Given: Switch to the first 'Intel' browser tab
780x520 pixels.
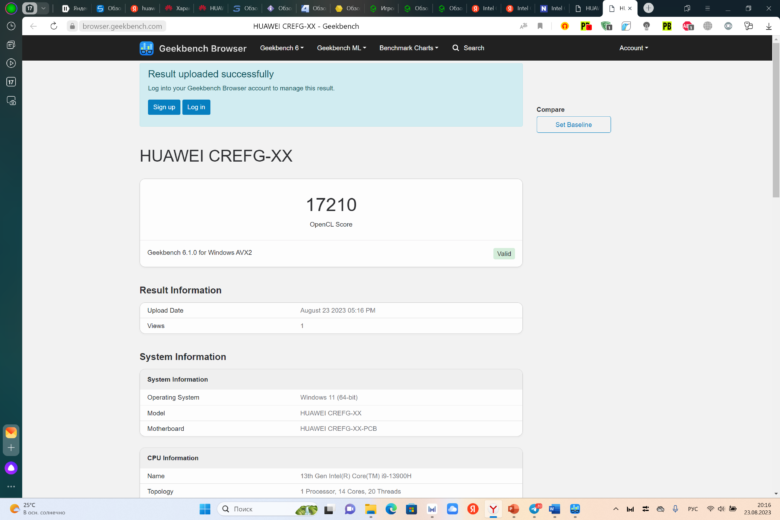Looking at the screenshot, I should 484,8.
